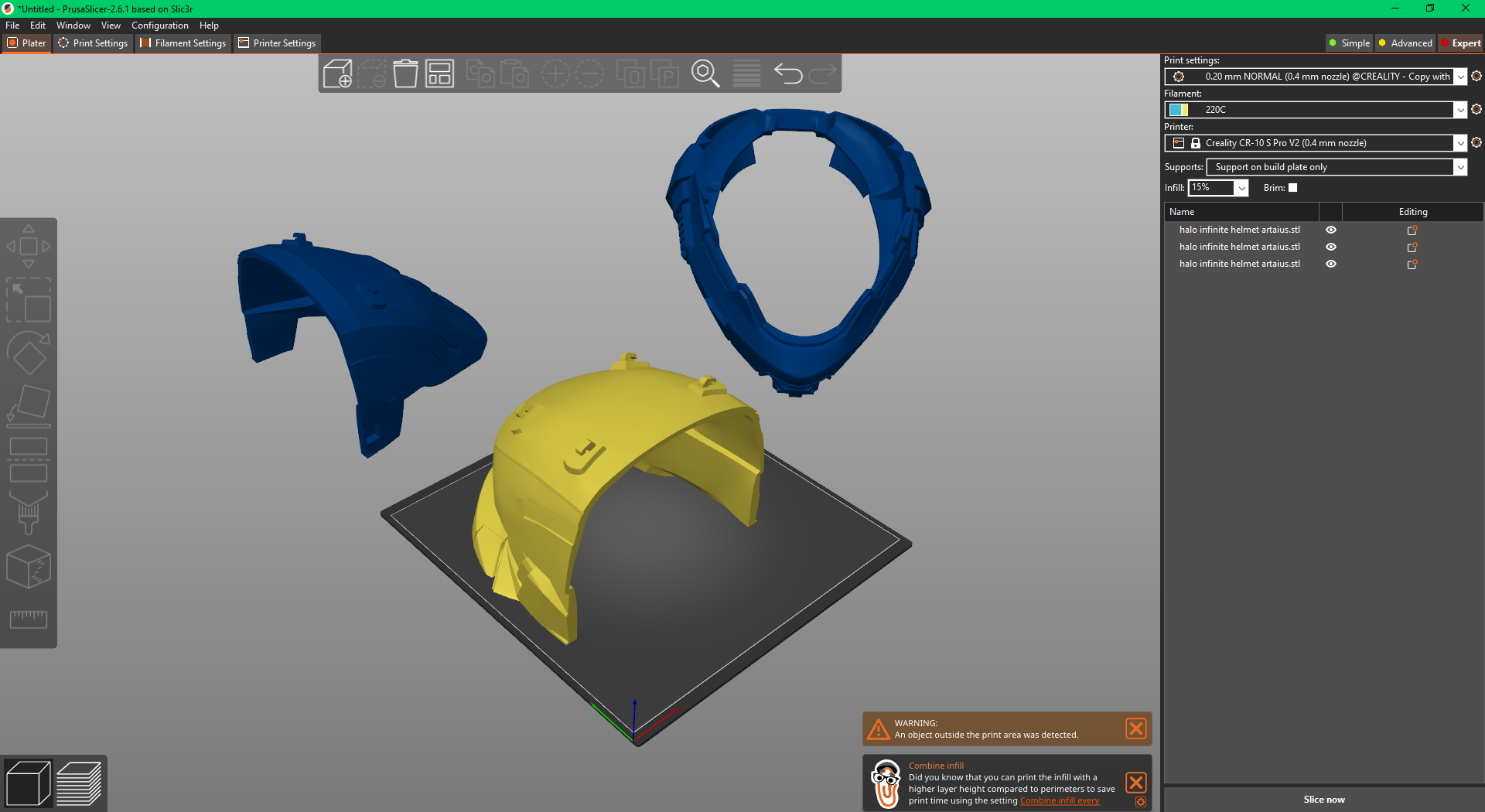Viewport: 1485px width, 812px height.
Task: Click the Editing column header
Action: click(1413, 212)
